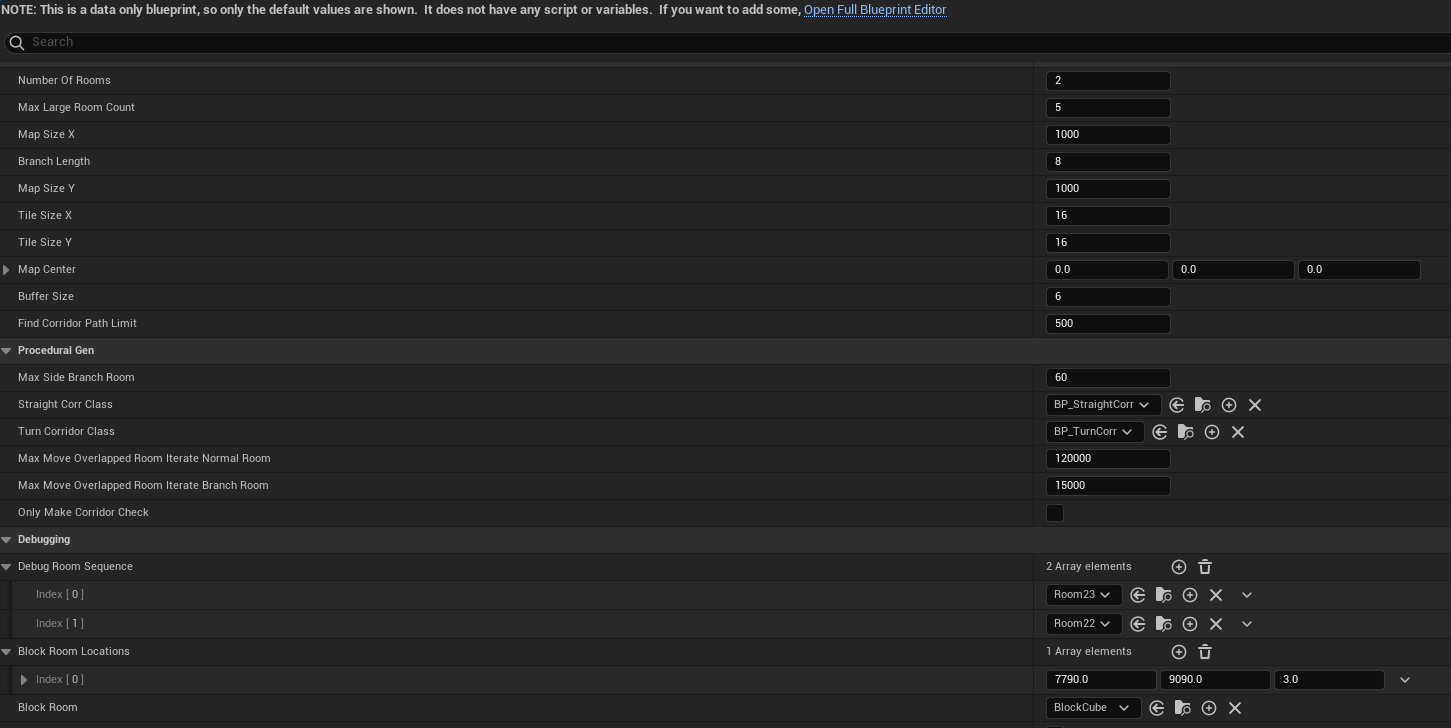Empty the Block Room Locations array
1451x728 pixels.
(x=1205, y=652)
